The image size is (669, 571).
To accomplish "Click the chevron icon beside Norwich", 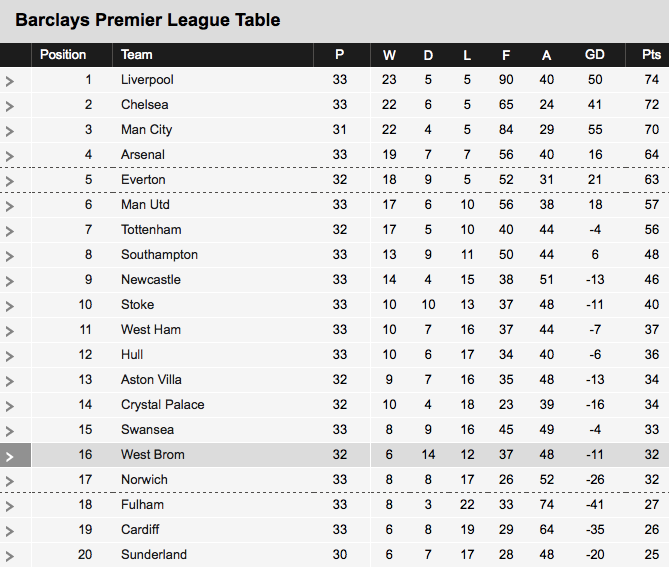I will coord(10,481).
